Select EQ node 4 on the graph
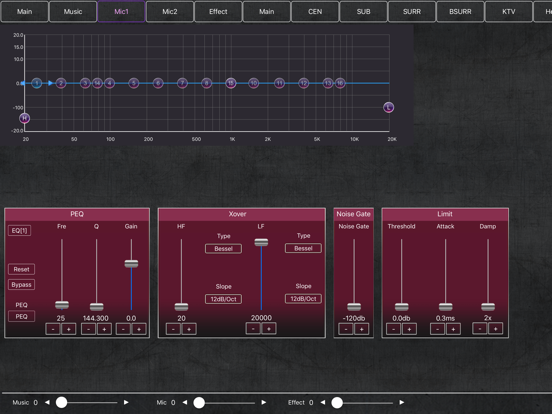The height and width of the screenshot is (414, 552). (109, 83)
